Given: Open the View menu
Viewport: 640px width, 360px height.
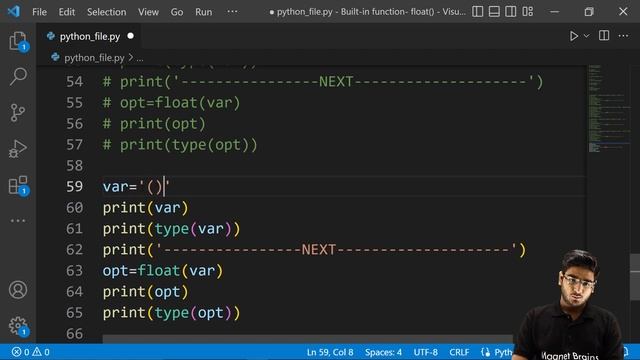Looking at the screenshot, I should (x=148, y=12).
